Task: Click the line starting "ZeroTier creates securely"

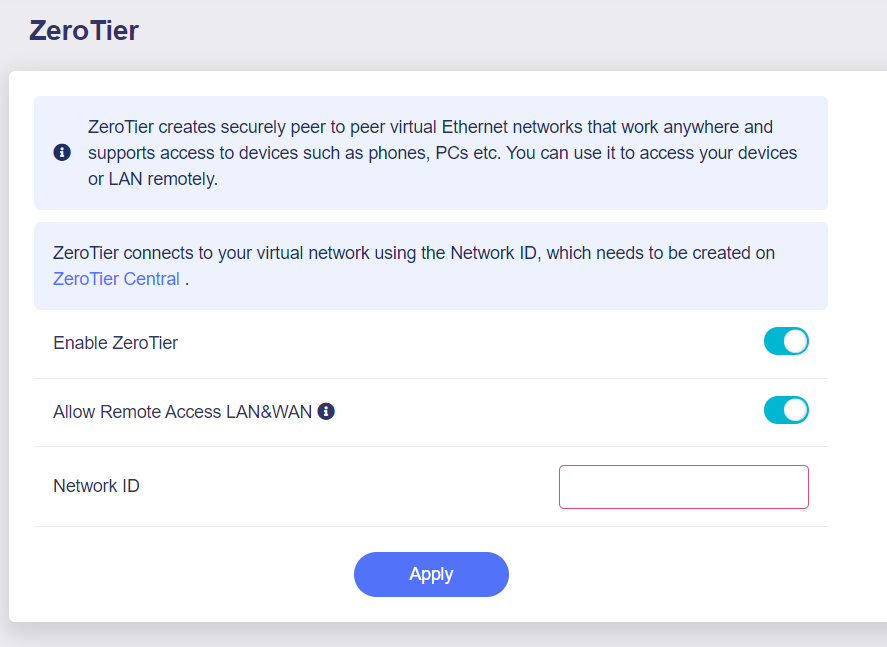Action: click(430, 127)
